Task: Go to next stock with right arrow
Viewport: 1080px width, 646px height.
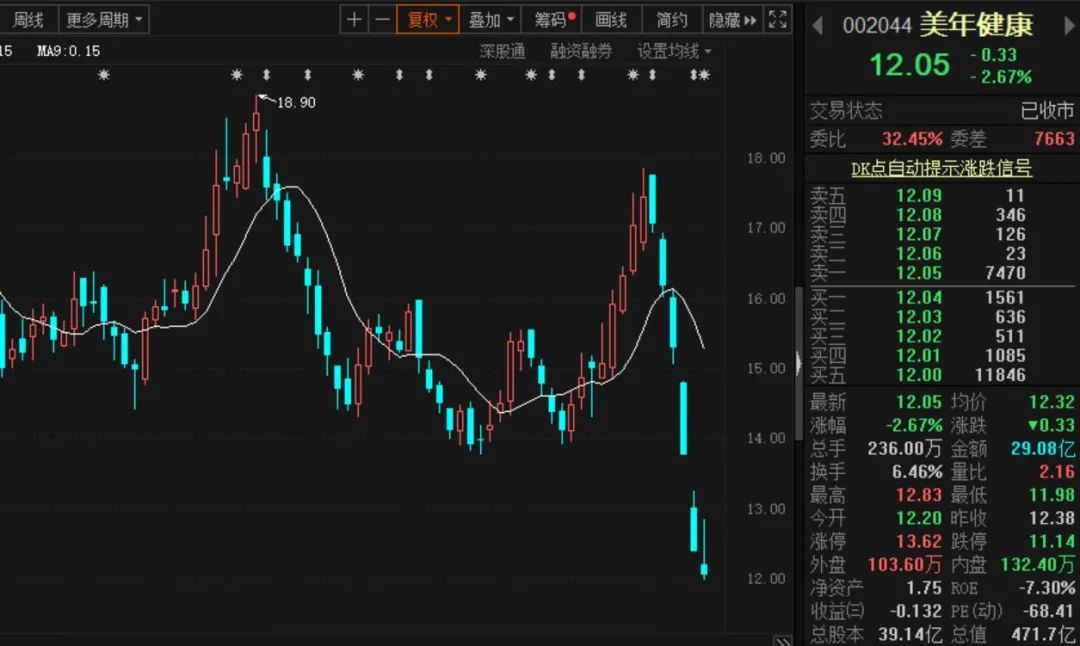Action: coord(1064,26)
